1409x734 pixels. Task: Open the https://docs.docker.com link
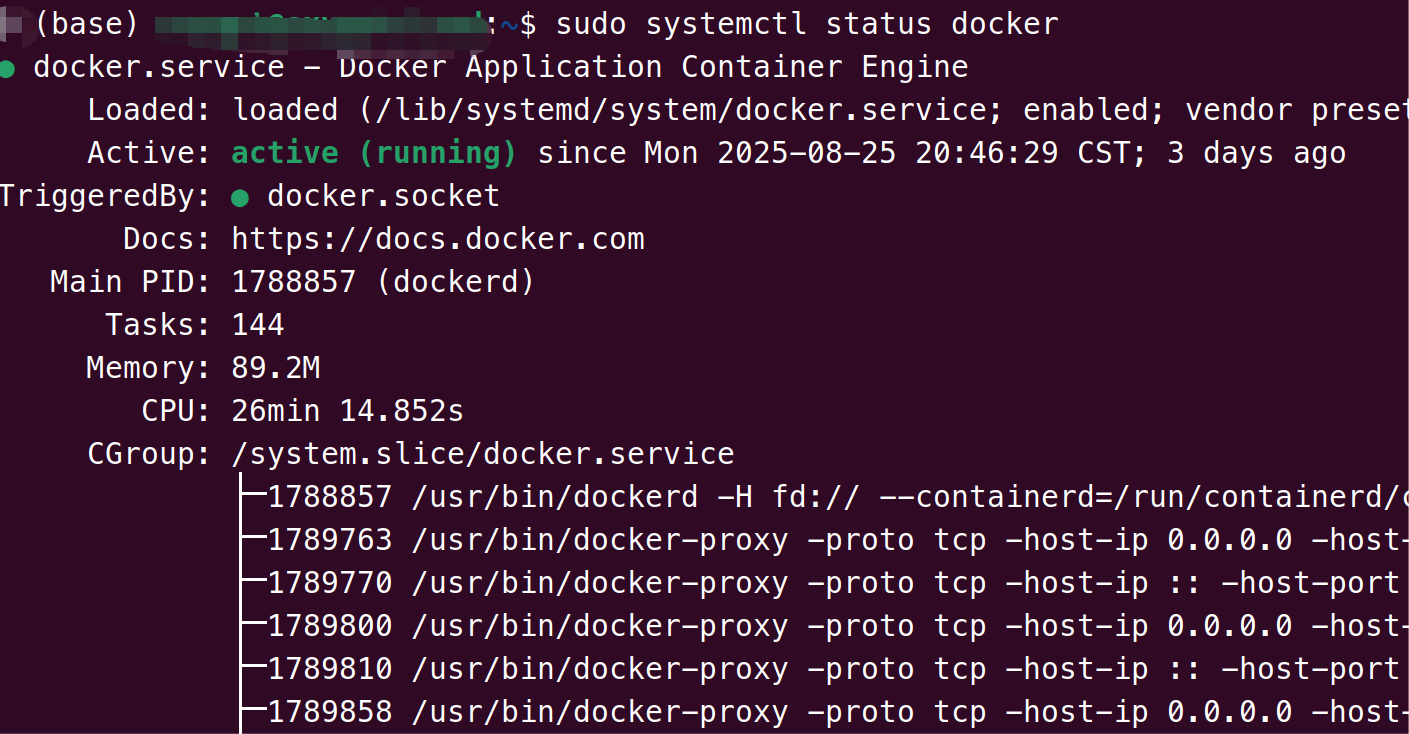438,239
